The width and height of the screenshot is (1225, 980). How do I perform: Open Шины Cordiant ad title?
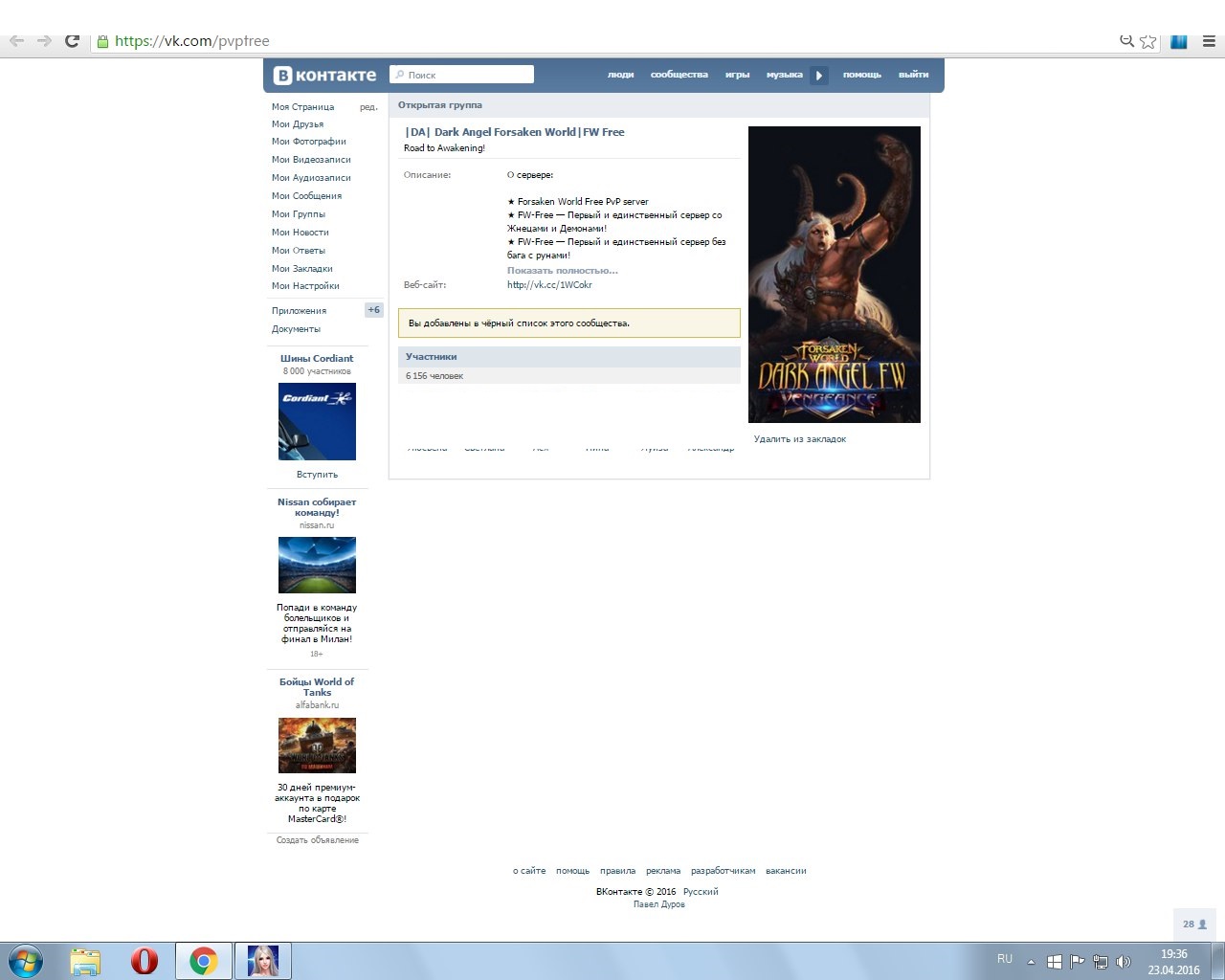point(317,359)
